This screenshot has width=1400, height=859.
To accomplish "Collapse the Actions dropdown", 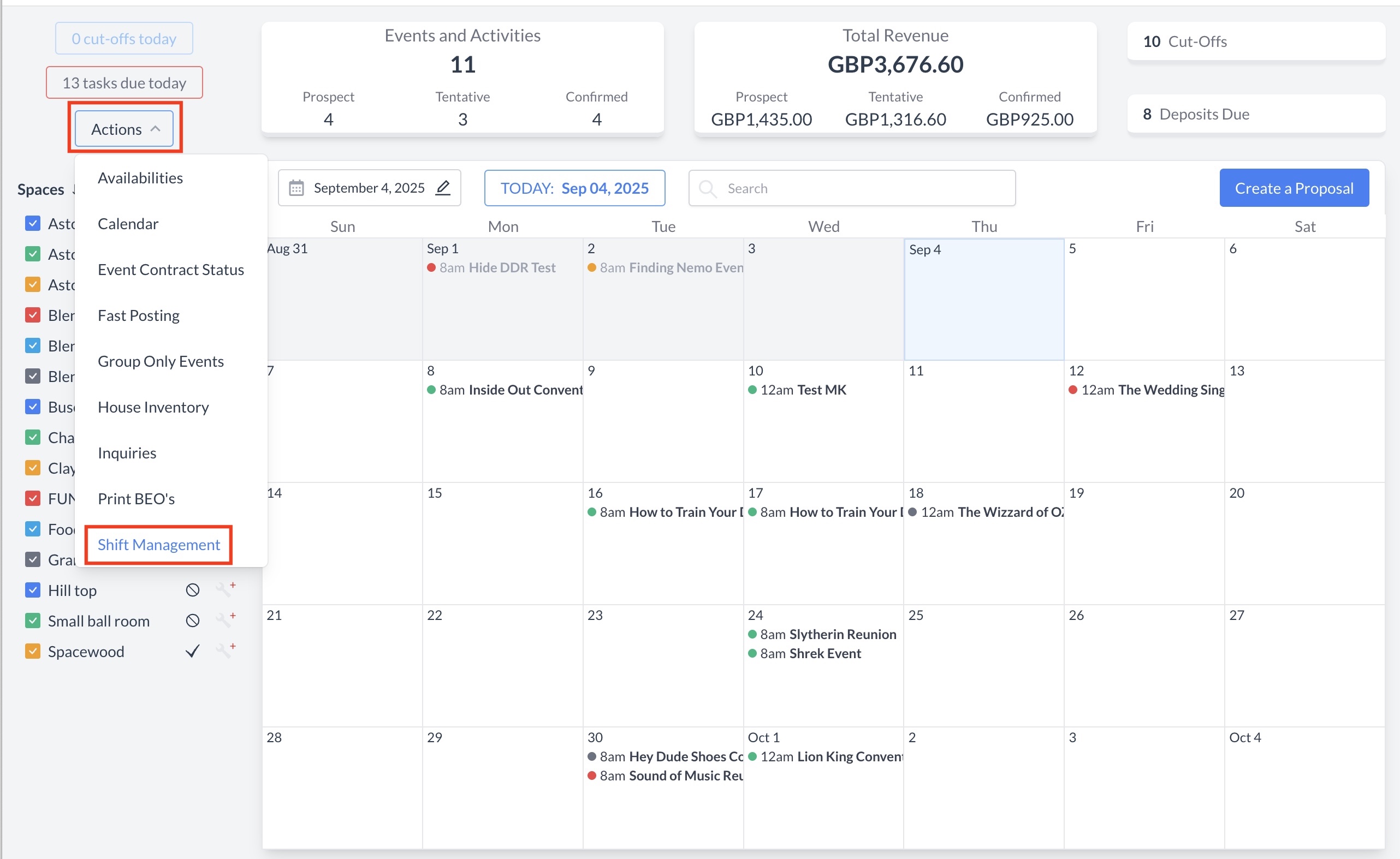I will pos(124,129).
